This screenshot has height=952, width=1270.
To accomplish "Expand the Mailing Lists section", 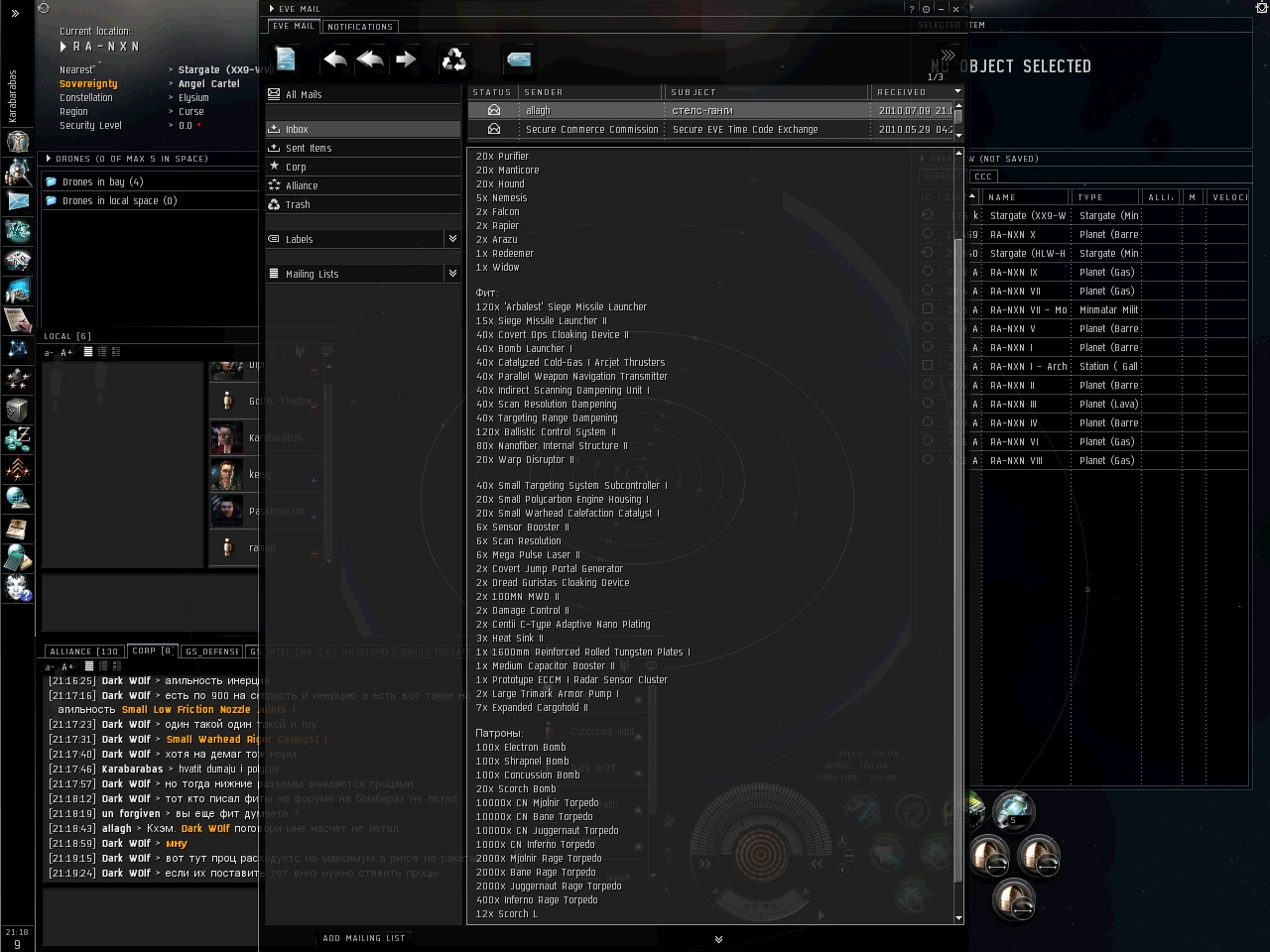I will [x=452, y=274].
